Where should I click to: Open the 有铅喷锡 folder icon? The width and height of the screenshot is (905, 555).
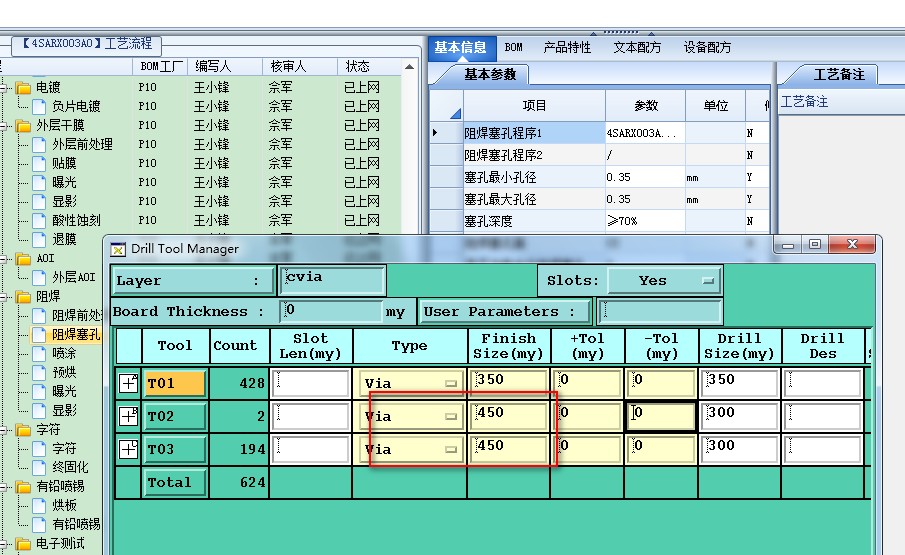23,488
